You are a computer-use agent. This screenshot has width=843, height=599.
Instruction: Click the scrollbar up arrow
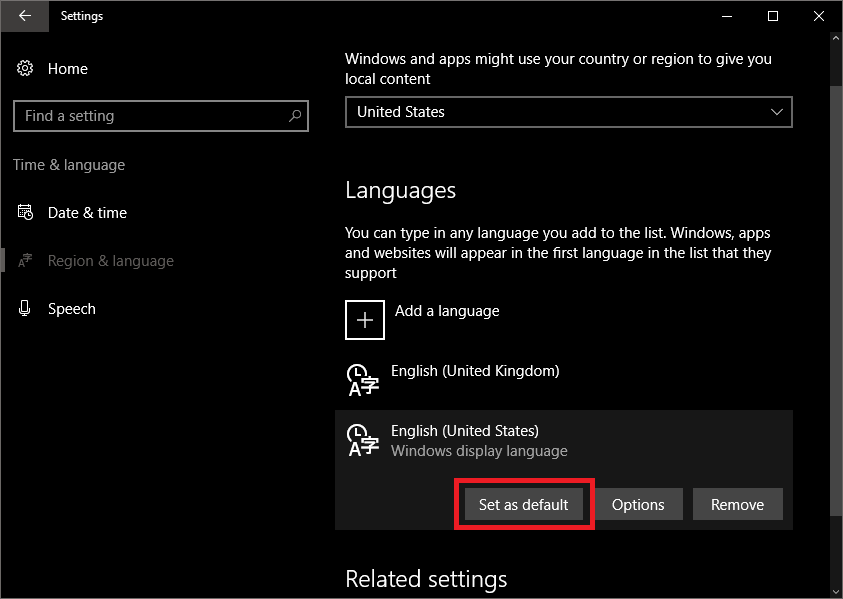[835, 38]
